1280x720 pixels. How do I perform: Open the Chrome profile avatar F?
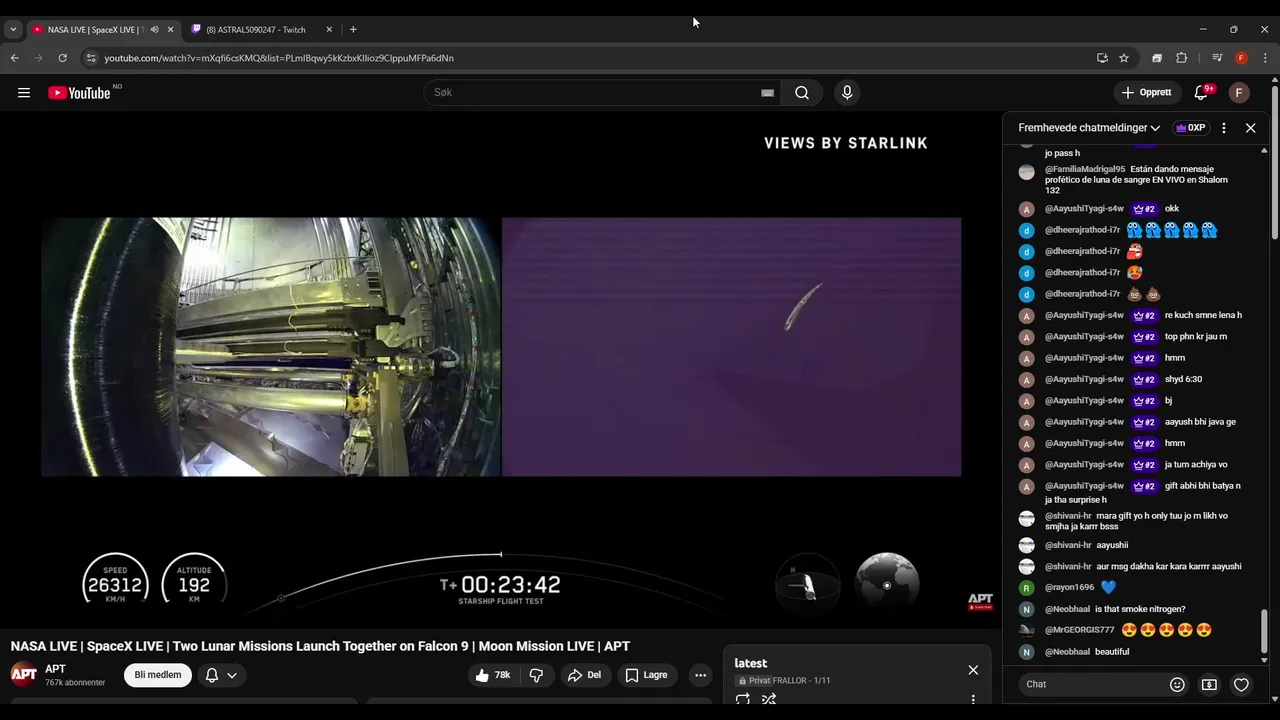click(x=1241, y=58)
